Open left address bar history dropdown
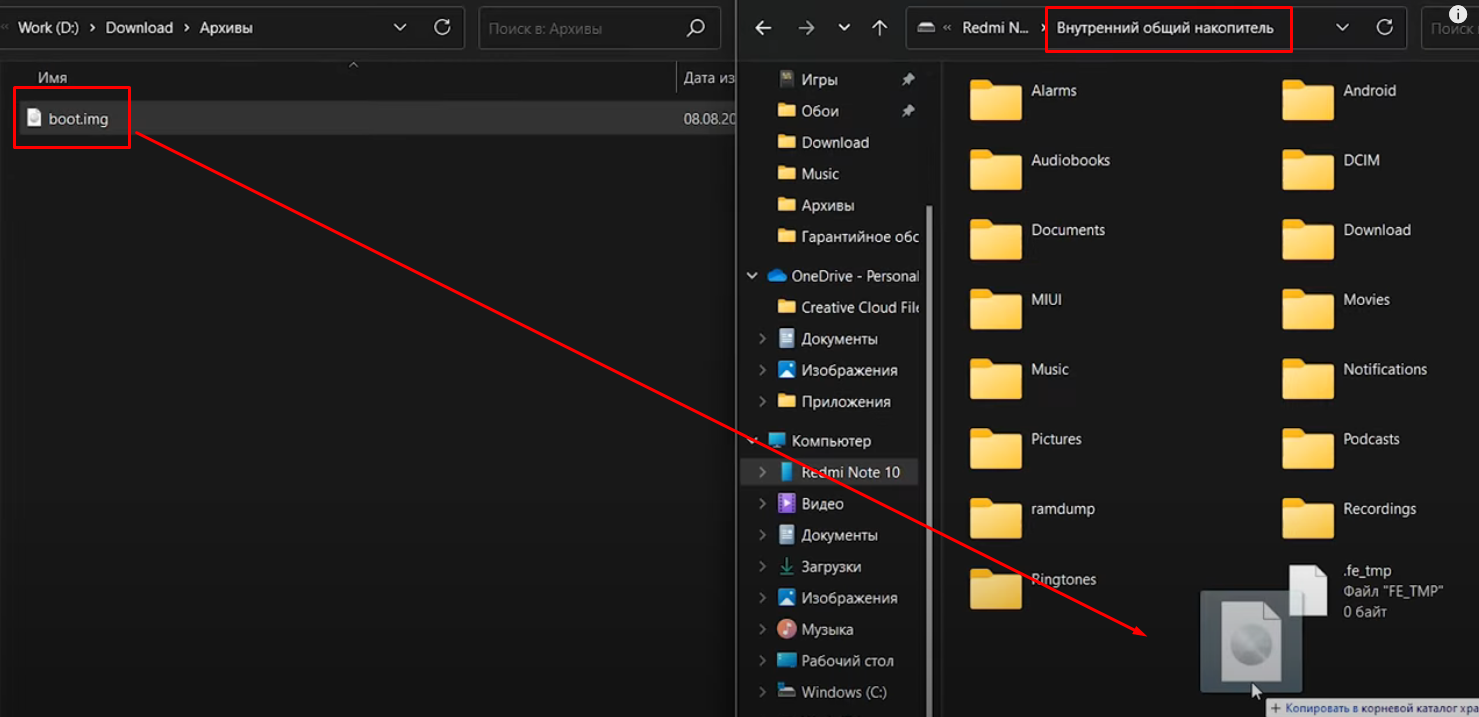The width and height of the screenshot is (1479, 717). pyautogui.click(x=400, y=28)
